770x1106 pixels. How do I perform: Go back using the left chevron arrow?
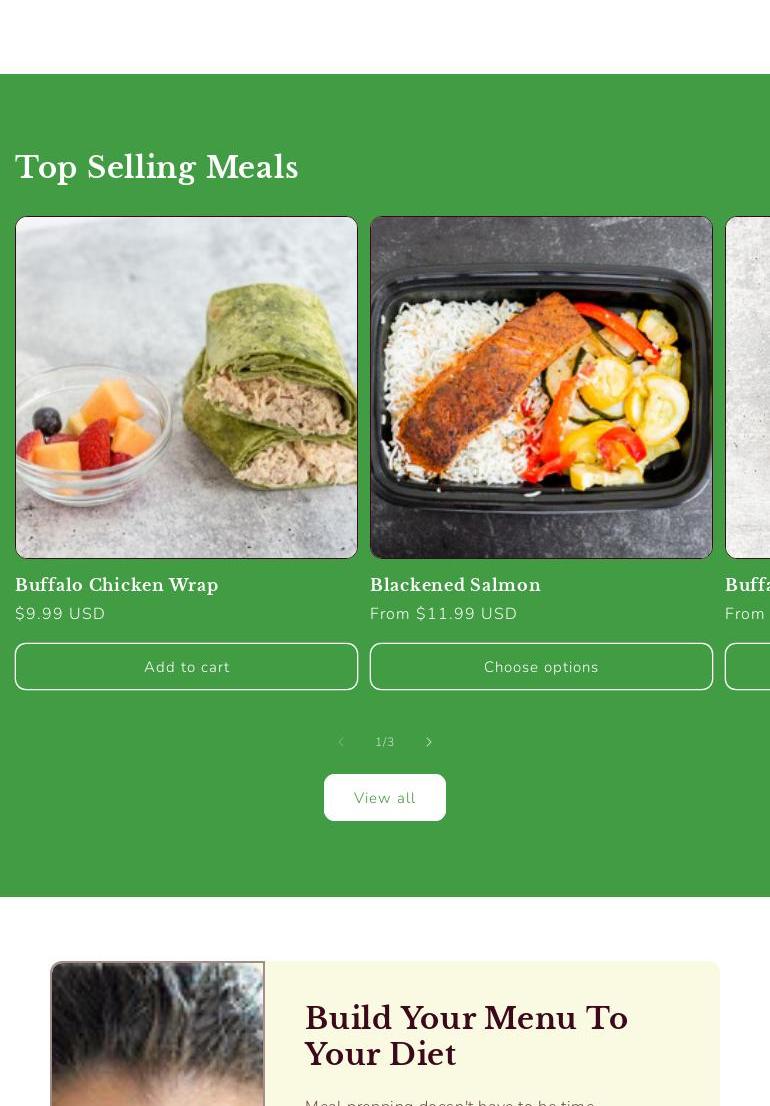(341, 741)
